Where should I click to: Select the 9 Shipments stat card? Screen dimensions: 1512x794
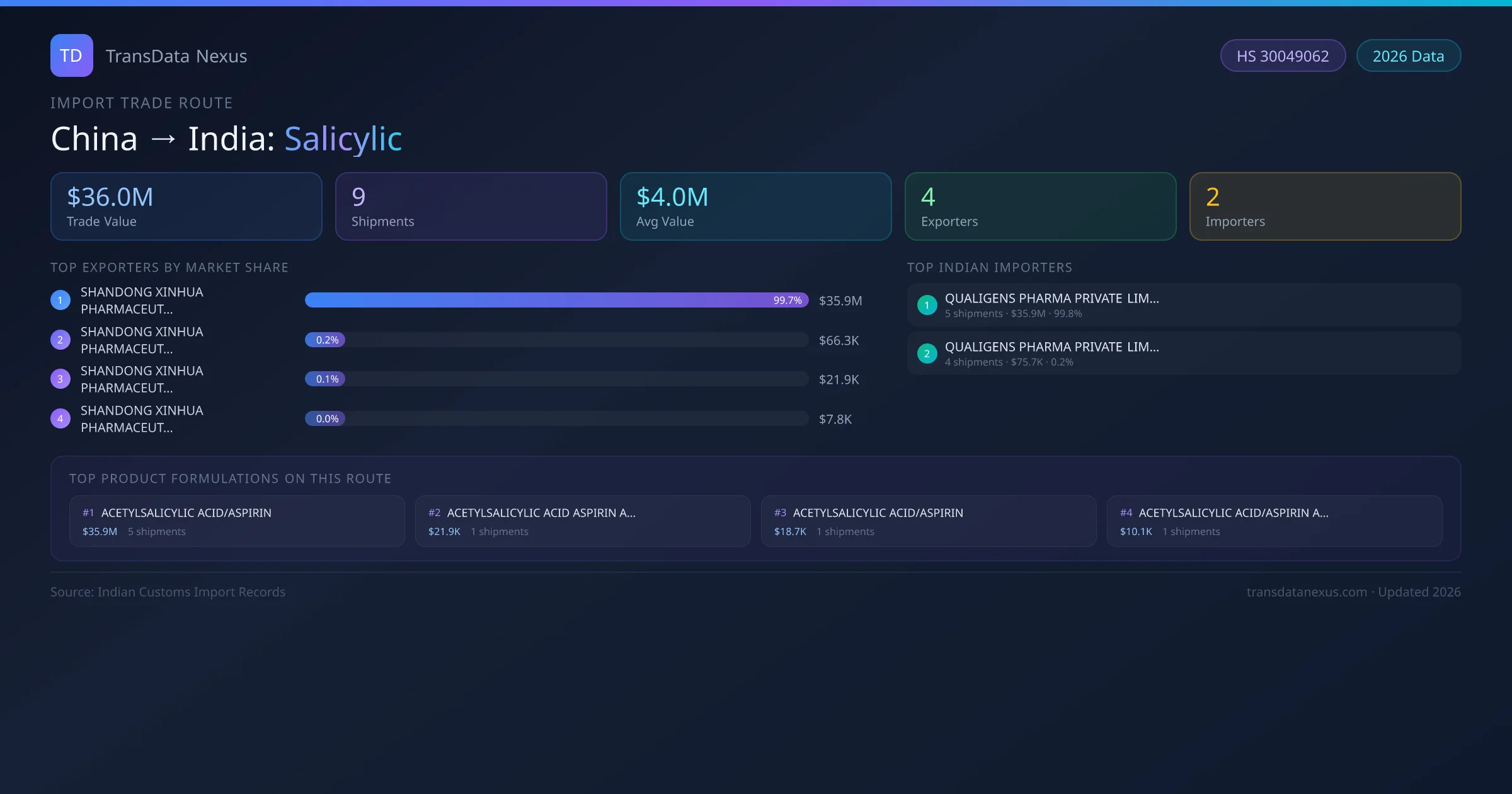471,207
